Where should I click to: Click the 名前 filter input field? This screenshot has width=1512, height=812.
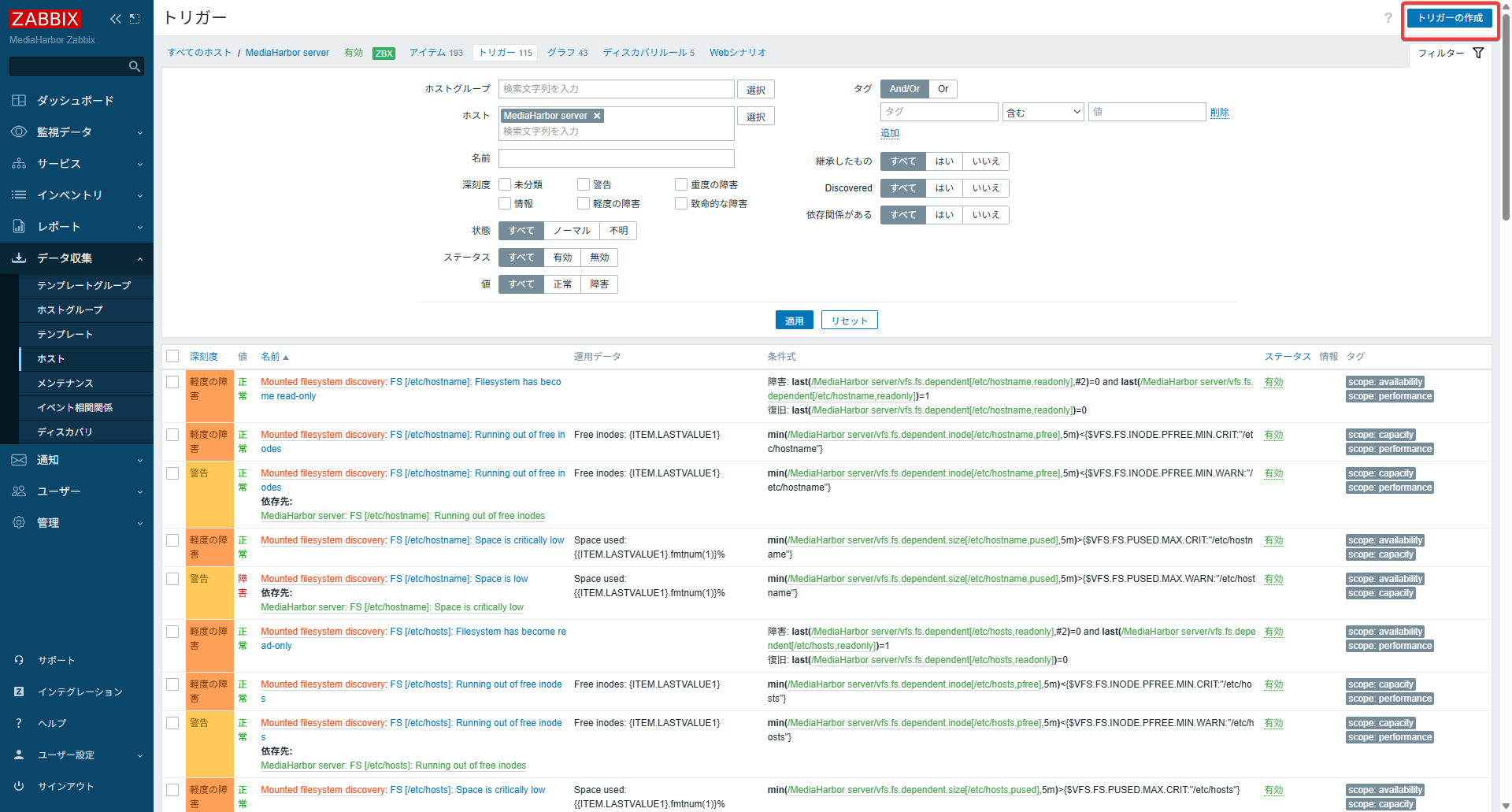[x=616, y=158]
